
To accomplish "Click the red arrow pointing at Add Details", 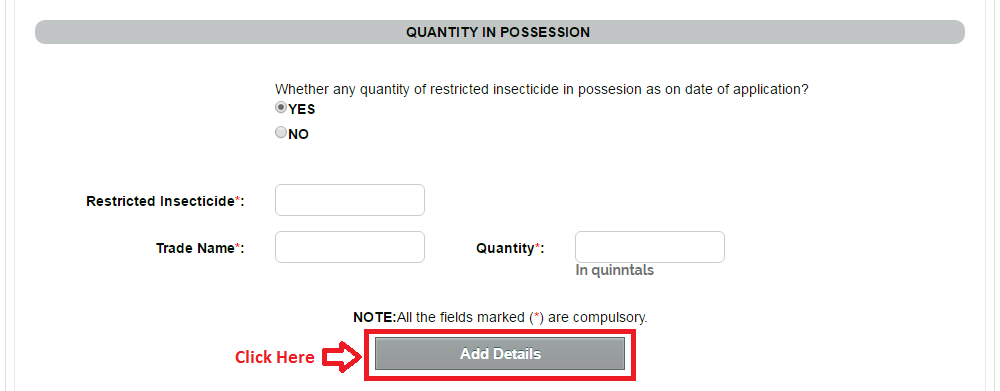I will tap(342, 357).
